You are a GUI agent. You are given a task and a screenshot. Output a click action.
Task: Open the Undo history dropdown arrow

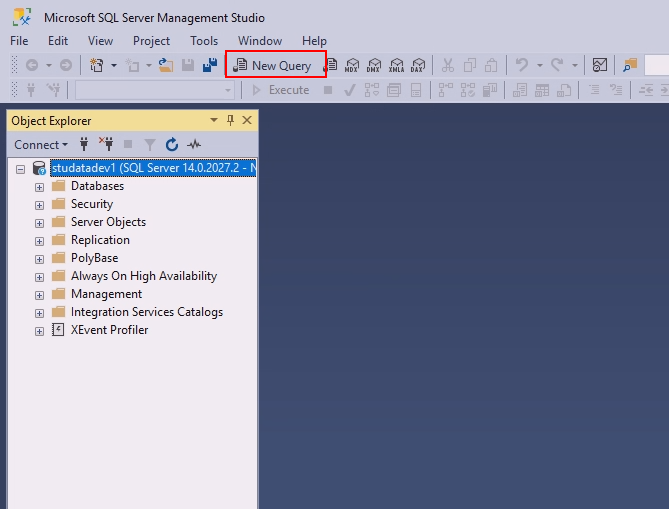pyautogui.click(x=540, y=65)
